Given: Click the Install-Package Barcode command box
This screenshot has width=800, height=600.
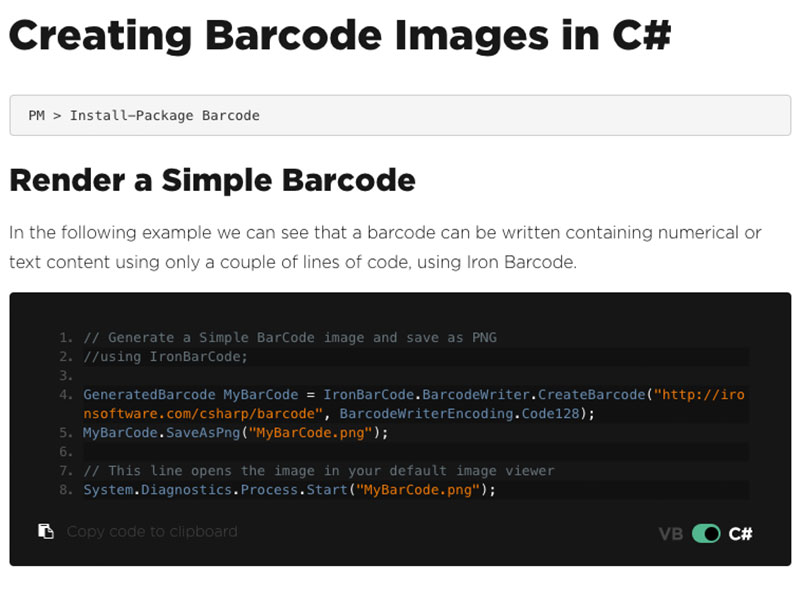Looking at the screenshot, I should (400, 115).
